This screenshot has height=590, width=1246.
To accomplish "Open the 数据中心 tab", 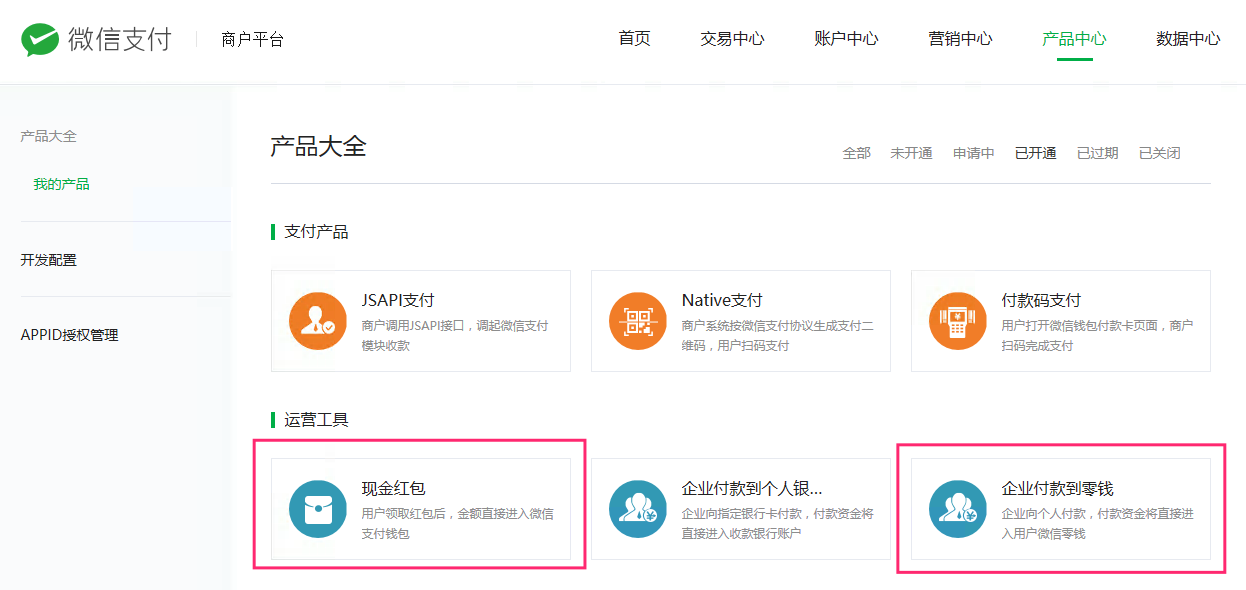I will point(1188,39).
